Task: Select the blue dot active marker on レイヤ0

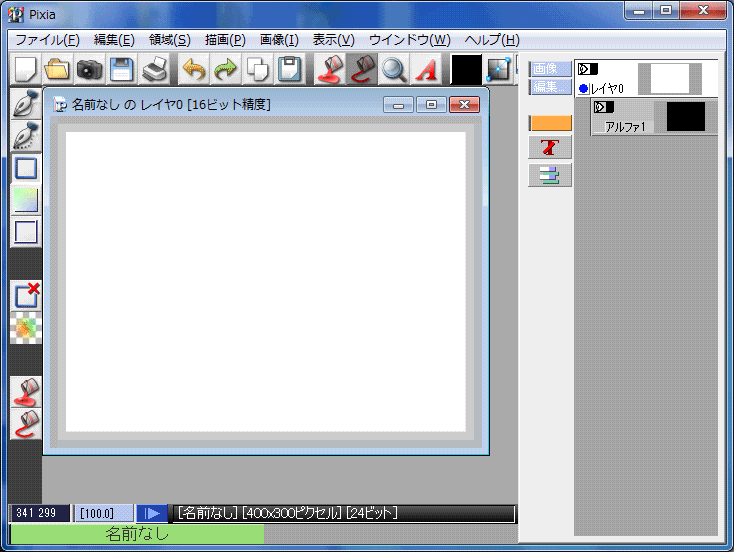Action: tap(583, 88)
